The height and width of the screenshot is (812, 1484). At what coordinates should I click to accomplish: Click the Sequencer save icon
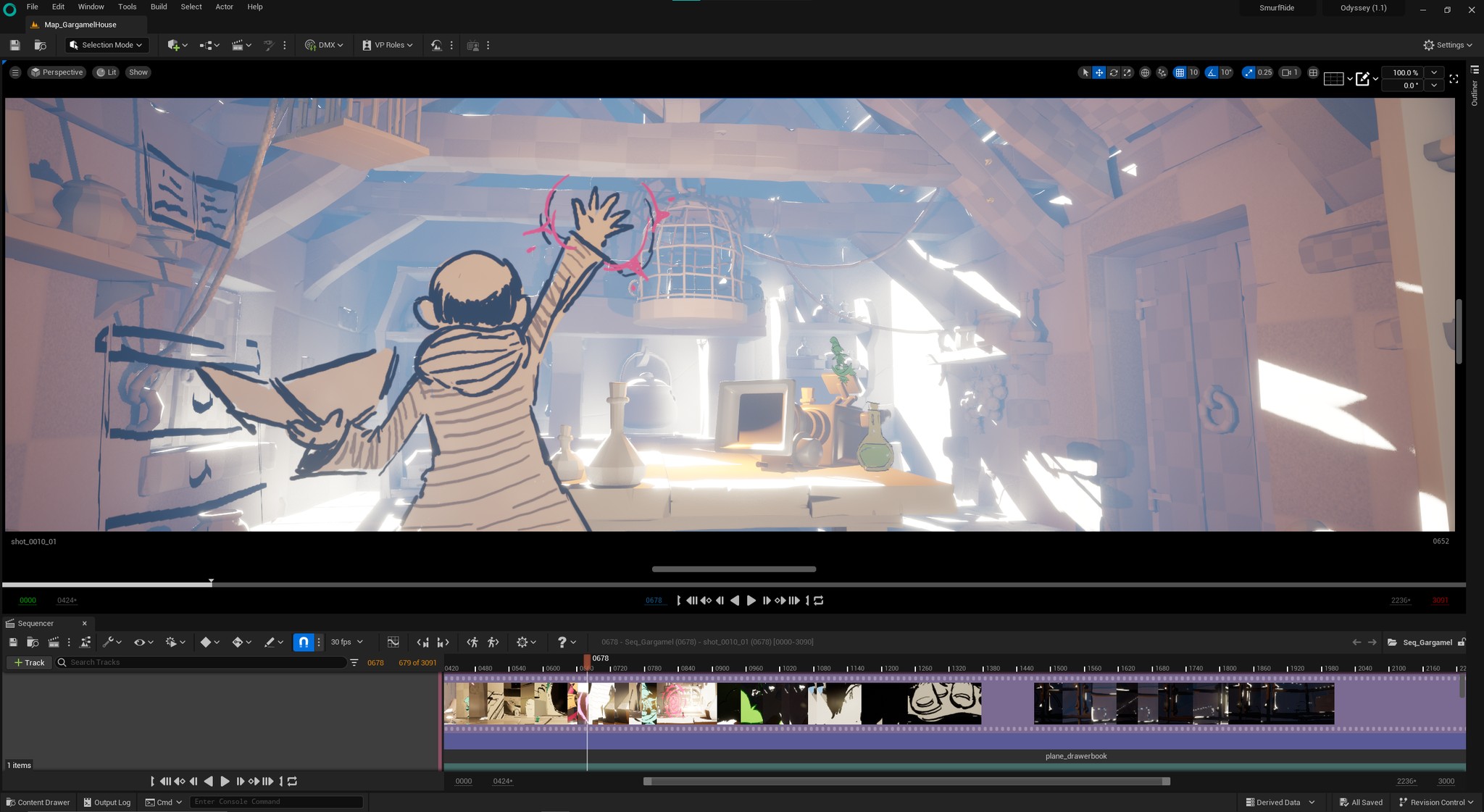(x=13, y=642)
